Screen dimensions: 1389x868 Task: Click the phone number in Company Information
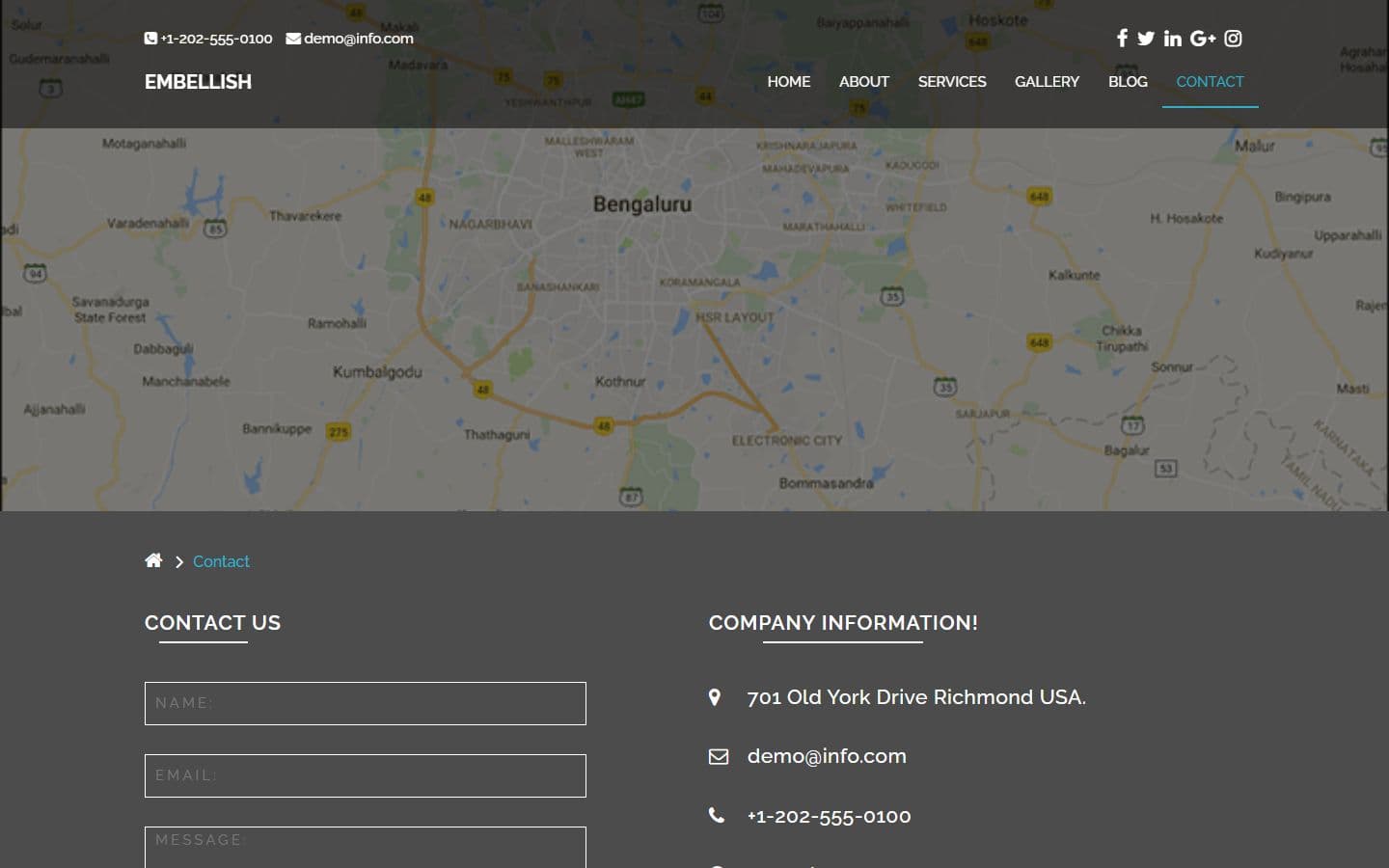[829, 816]
